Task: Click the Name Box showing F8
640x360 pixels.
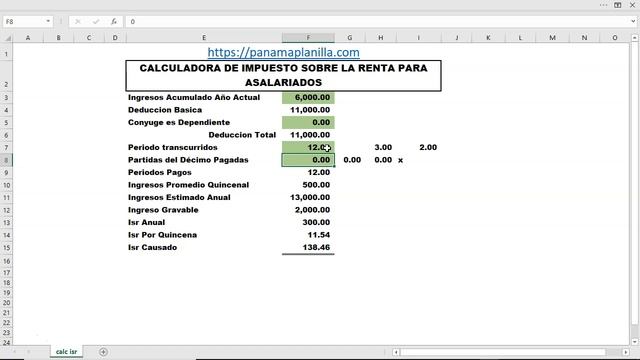Action: point(24,21)
